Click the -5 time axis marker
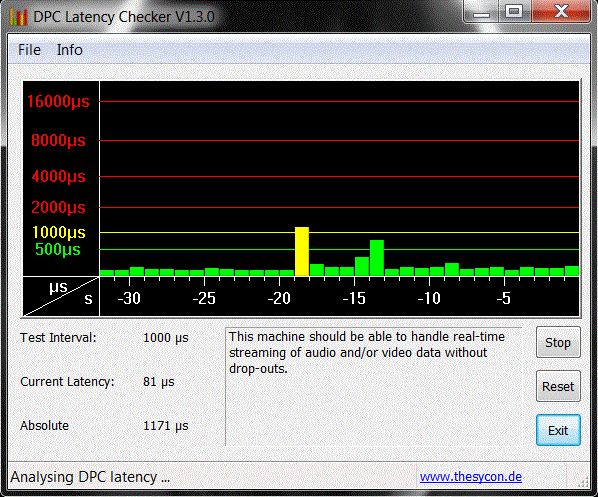The image size is (598, 497). click(503, 298)
